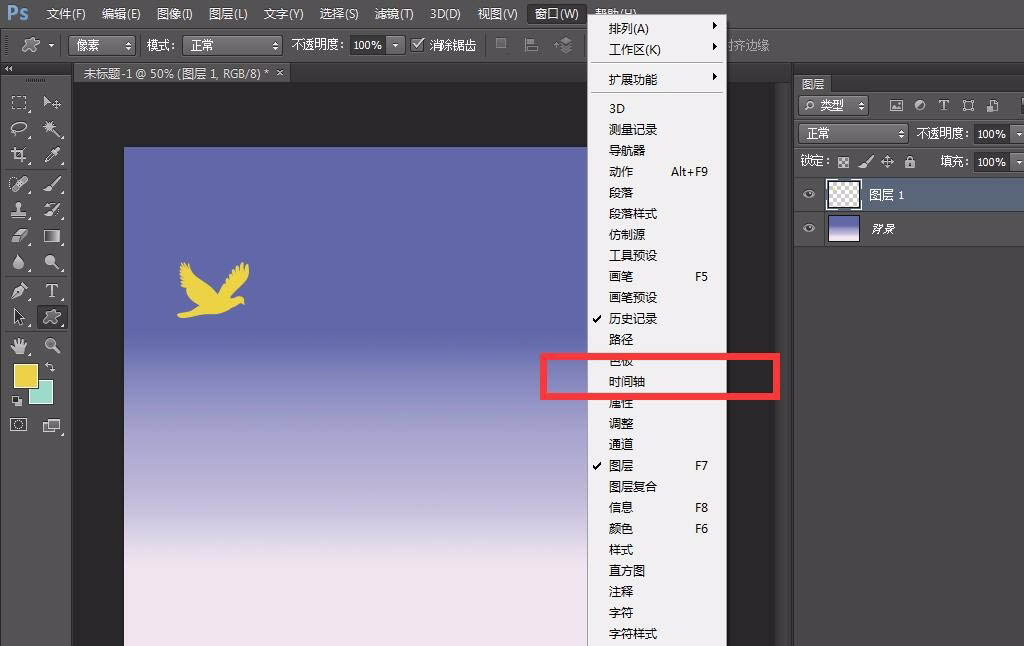Select the Eyedropper tool

52,155
